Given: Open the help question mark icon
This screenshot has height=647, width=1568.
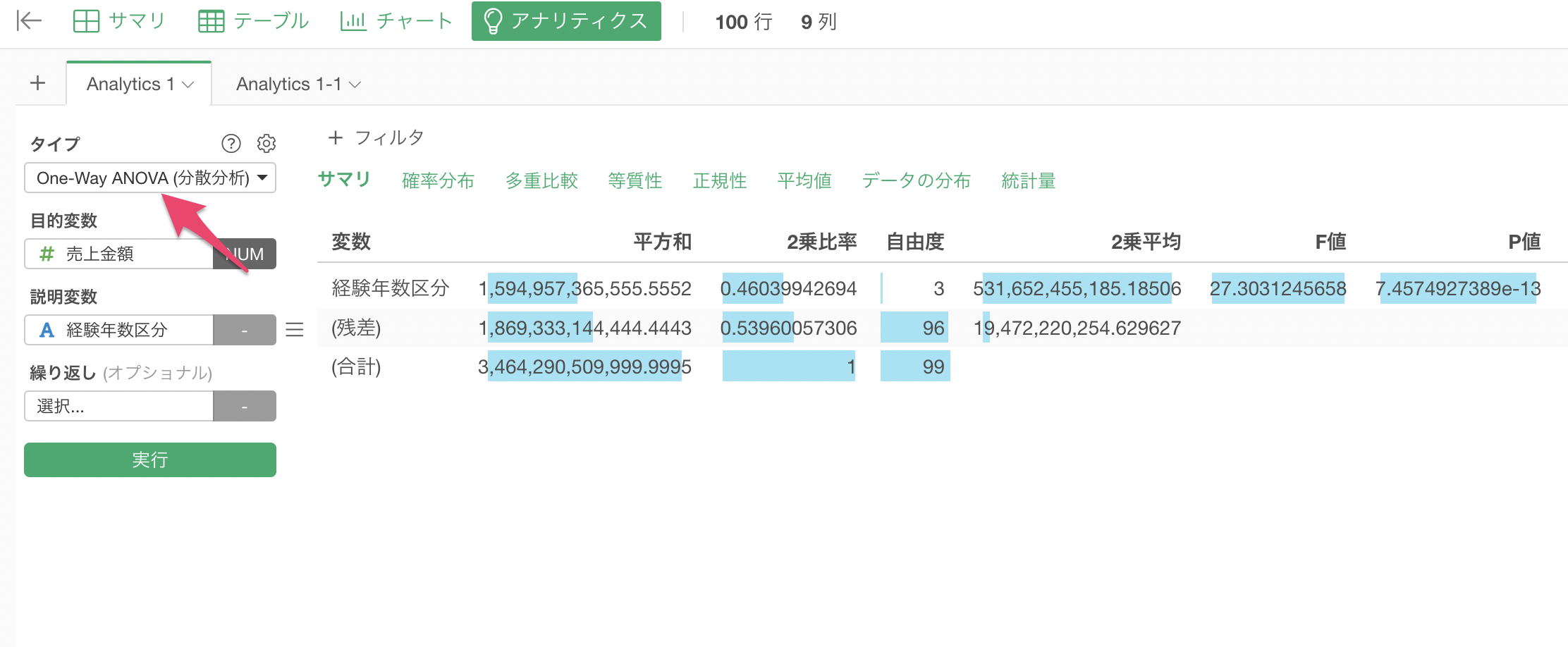Looking at the screenshot, I should pyautogui.click(x=231, y=144).
